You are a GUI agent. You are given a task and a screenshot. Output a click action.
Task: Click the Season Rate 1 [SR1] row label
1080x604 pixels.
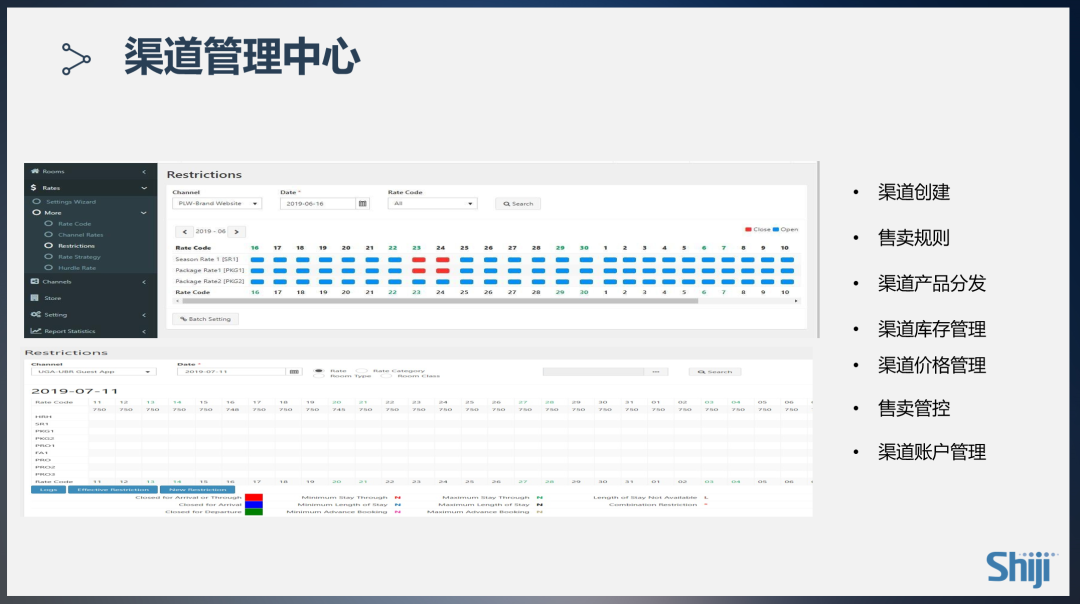pyautogui.click(x=207, y=259)
